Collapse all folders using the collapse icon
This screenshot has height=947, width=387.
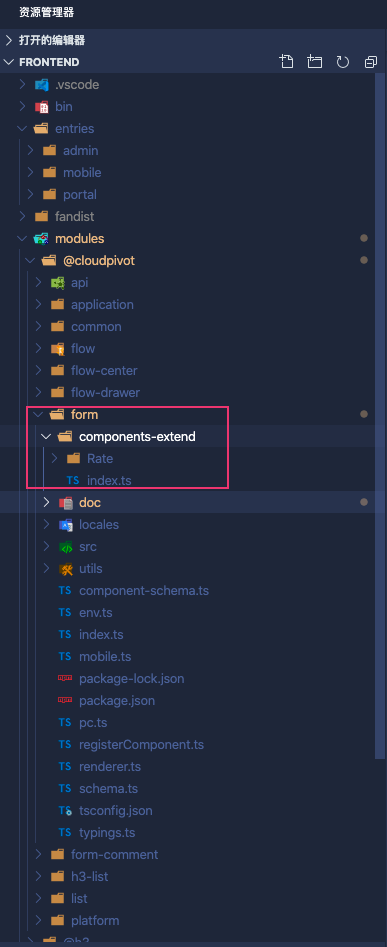(371, 62)
